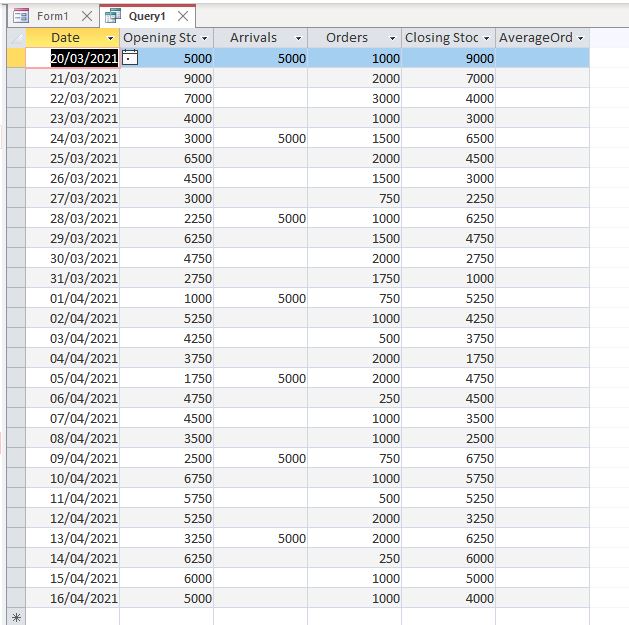Click the date cell 28/03/2021

click(x=73, y=218)
